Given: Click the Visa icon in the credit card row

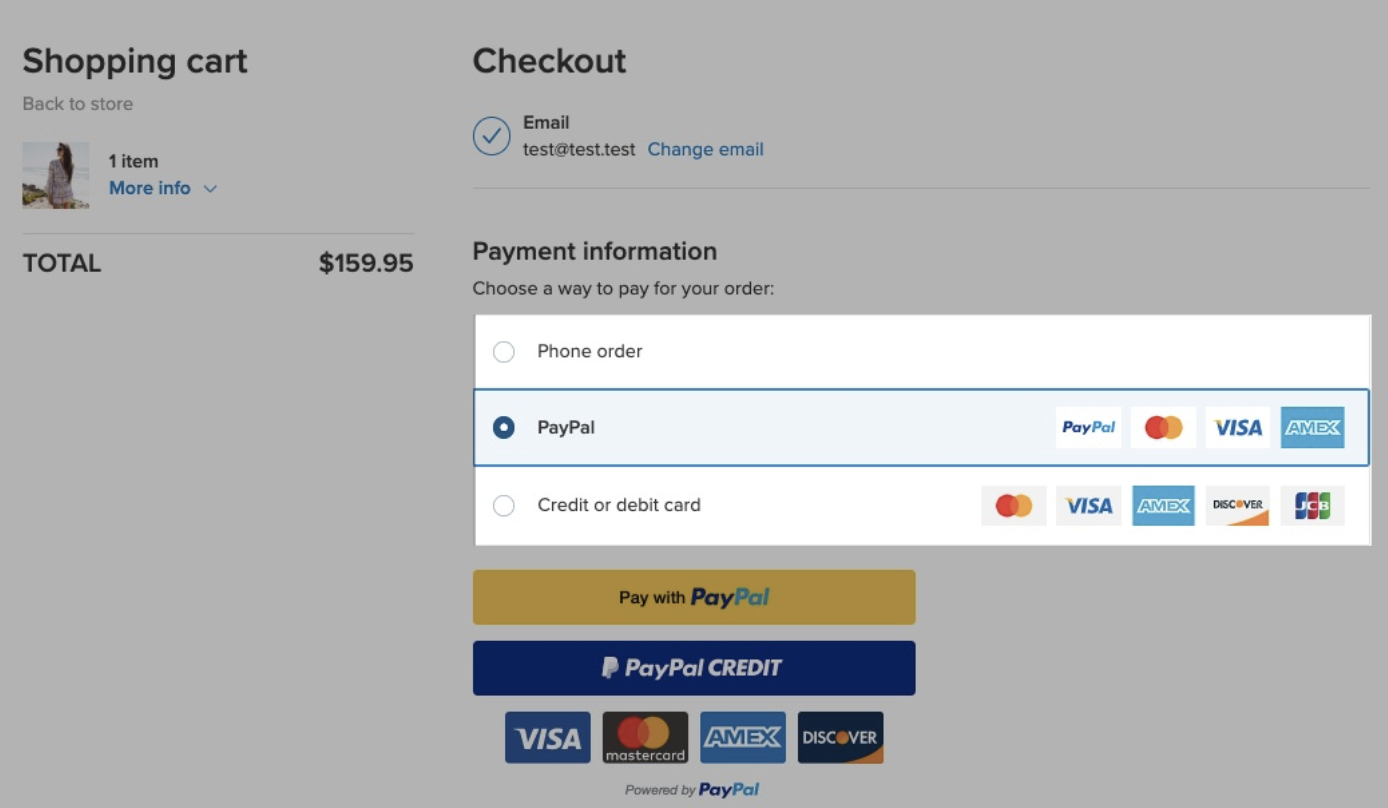Looking at the screenshot, I should (x=1088, y=505).
